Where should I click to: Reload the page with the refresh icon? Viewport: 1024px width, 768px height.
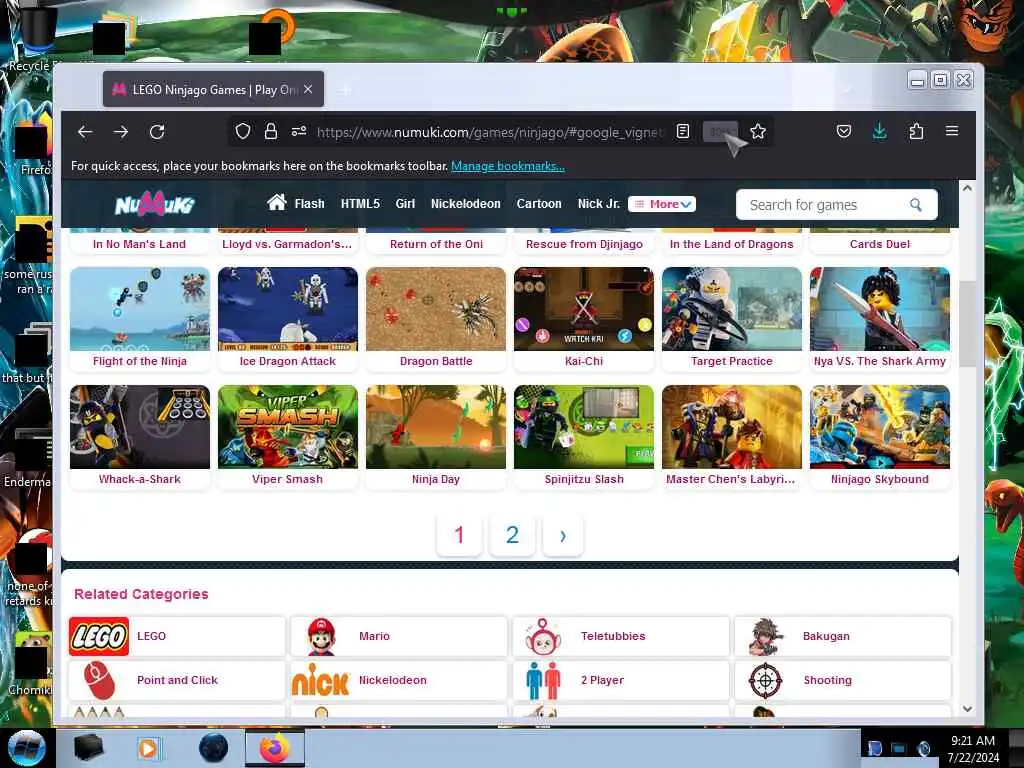[x=157, y=132]
